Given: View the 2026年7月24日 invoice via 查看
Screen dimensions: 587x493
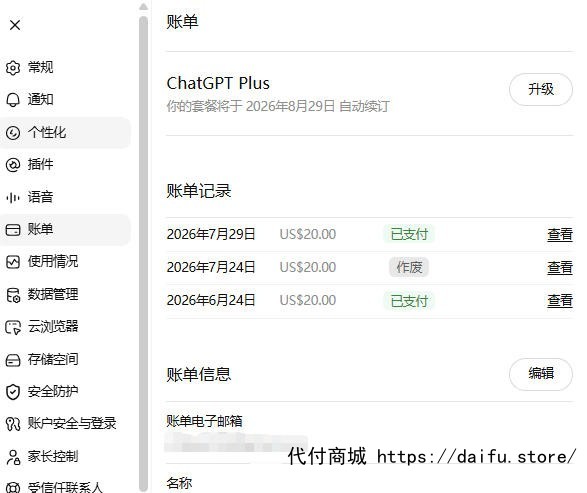Looking at the screenshot, I should (x=560, y=268).
